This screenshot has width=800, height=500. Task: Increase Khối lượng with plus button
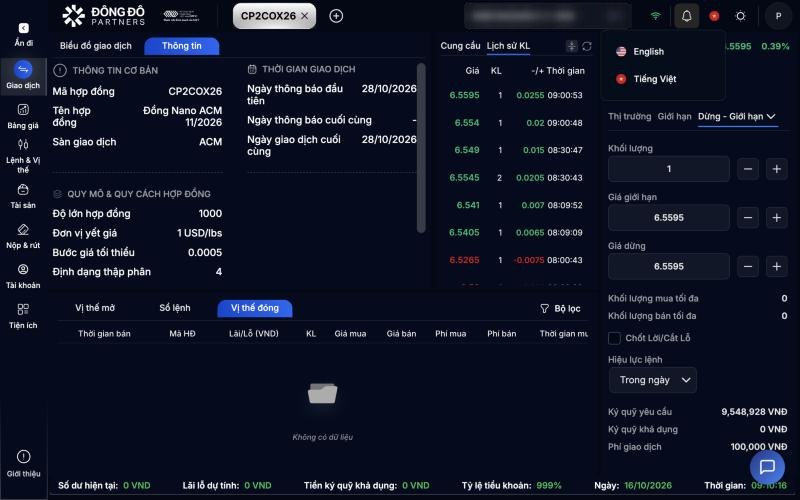tap(777, 169)
